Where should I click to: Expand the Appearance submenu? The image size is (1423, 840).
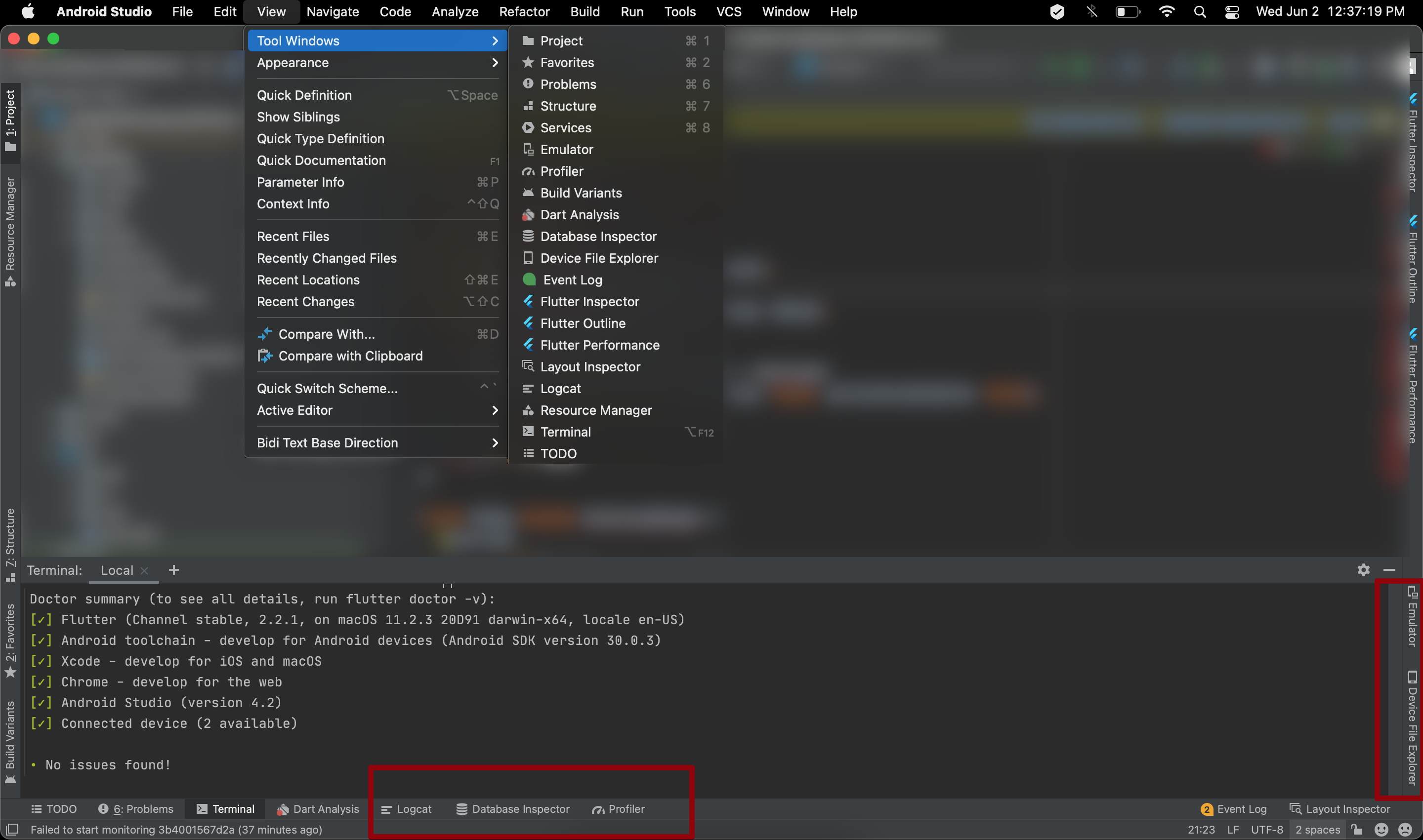pos(293,63)
